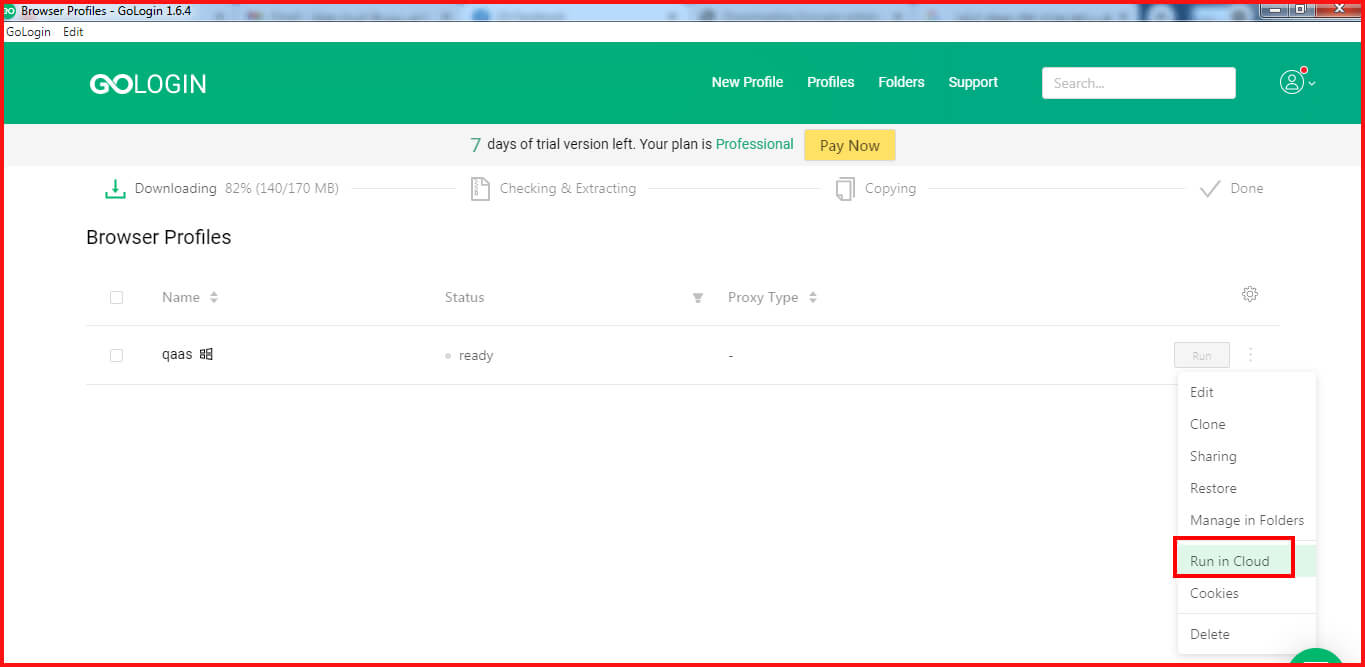
Task: Open table column settings gear
Action: click(1249, 294)
